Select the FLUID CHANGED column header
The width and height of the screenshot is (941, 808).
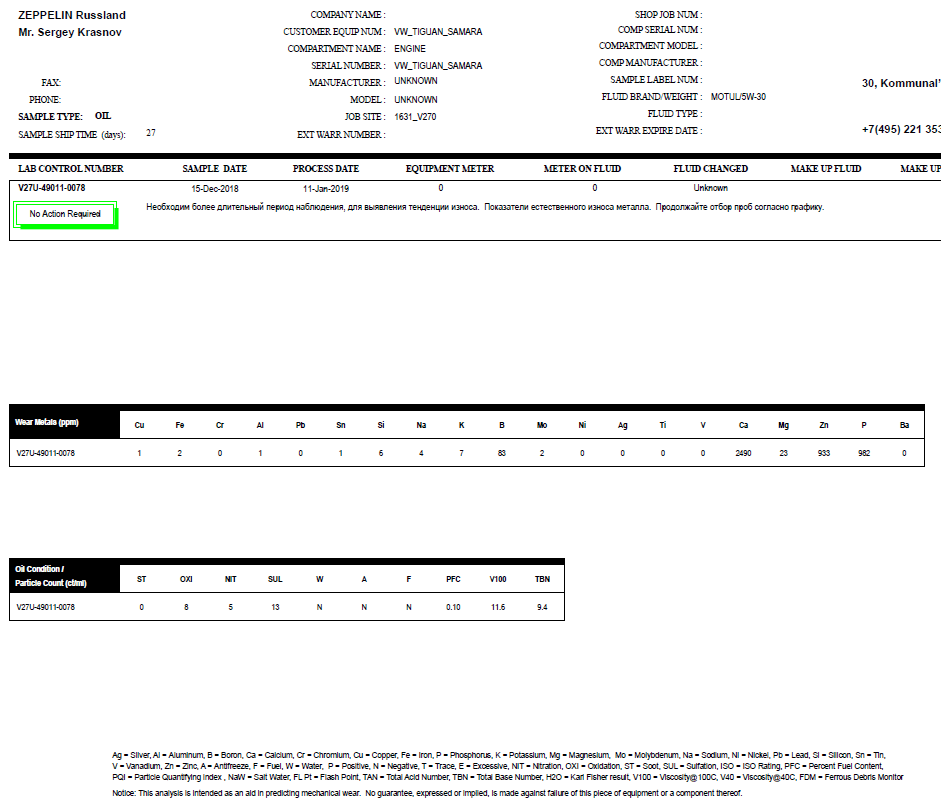pyautogui.click(x=711, y=169)
